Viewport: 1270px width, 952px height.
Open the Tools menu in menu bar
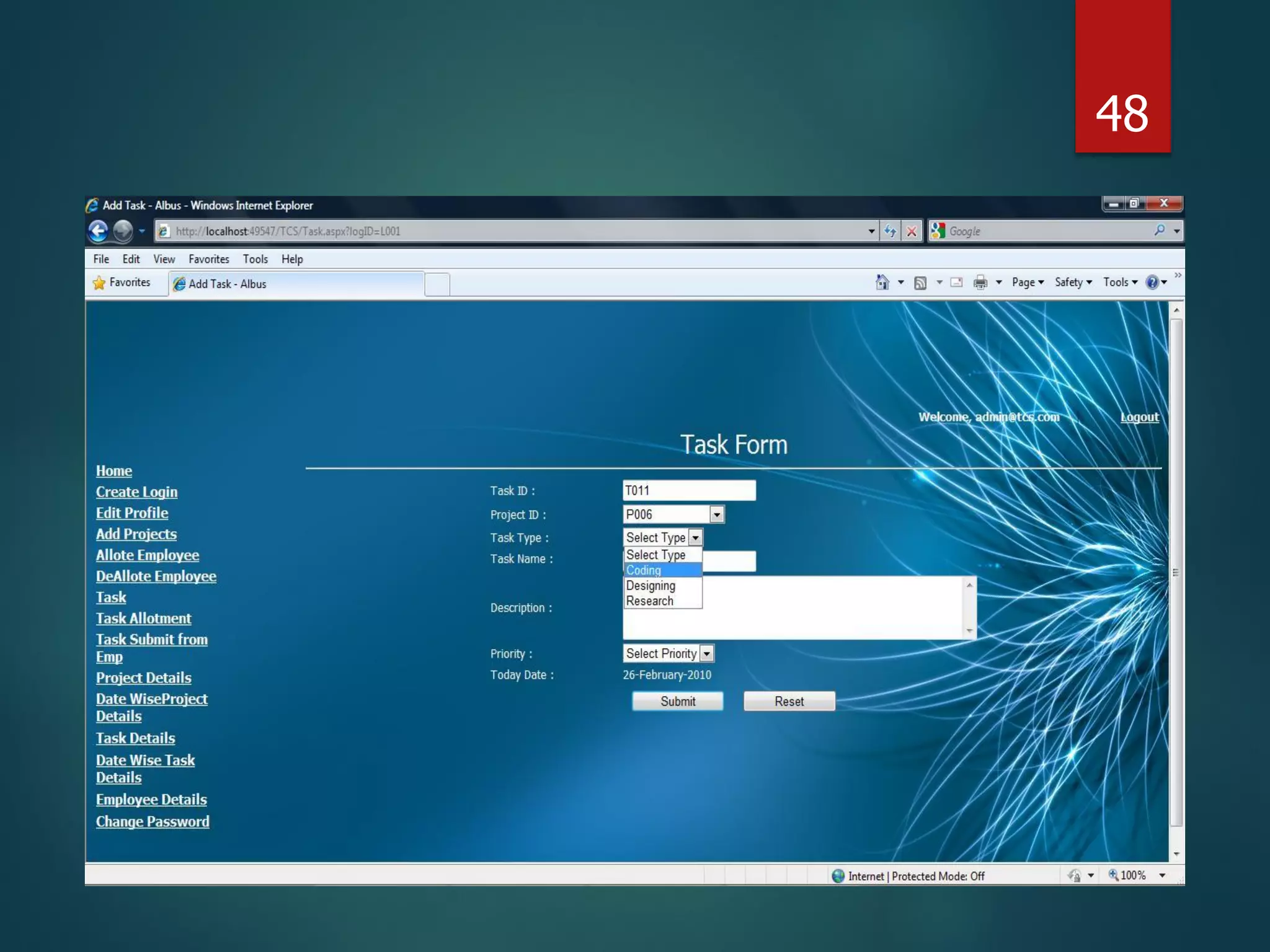click(255, 259)
